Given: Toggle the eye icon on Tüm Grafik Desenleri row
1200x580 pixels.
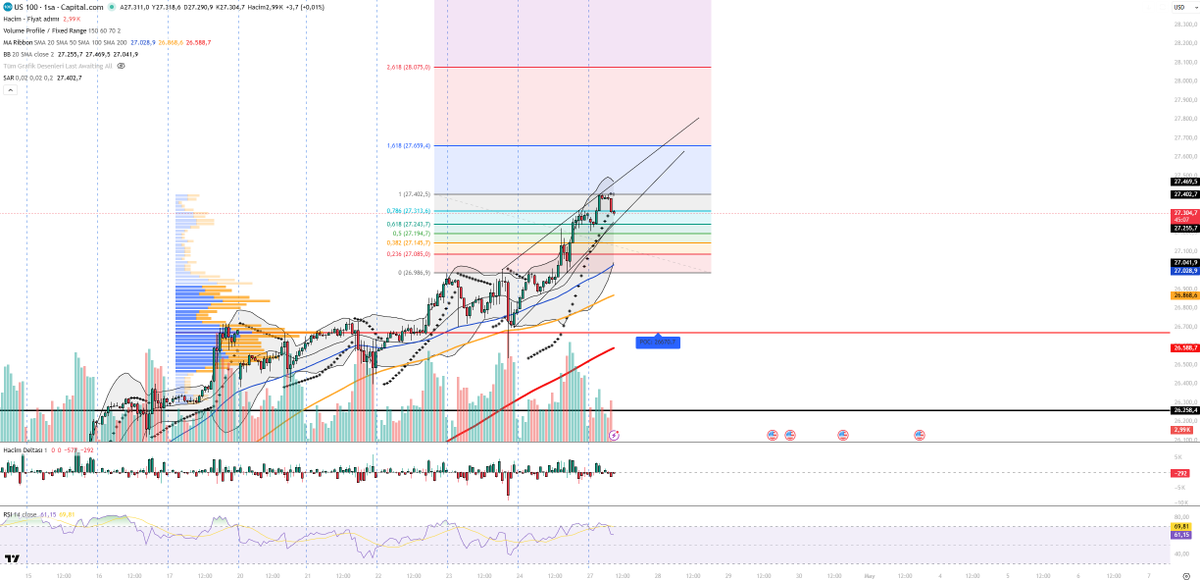Looking at the screenshot, I should [121, 65].
